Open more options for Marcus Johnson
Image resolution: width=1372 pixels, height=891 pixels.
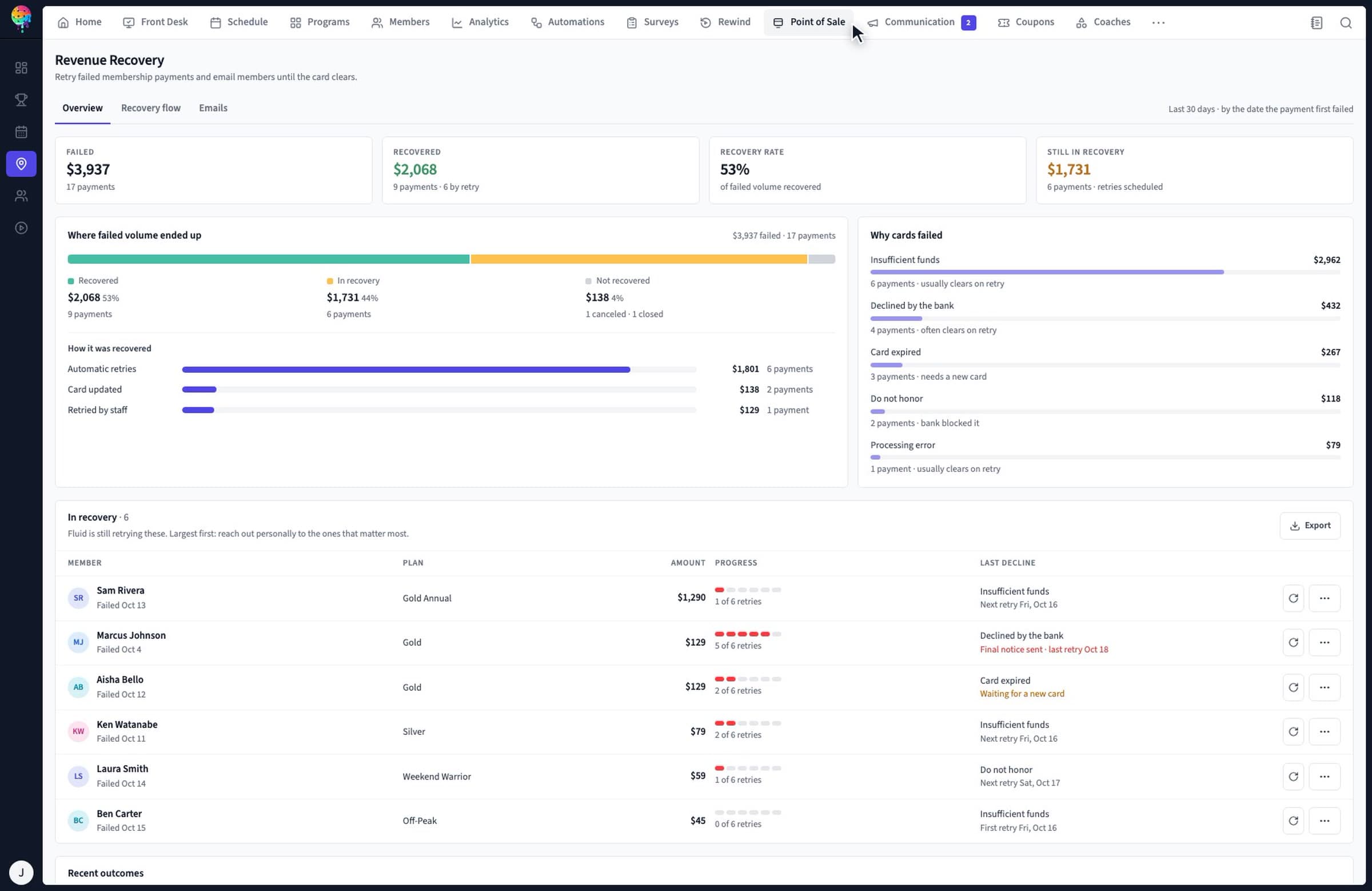[1324, 642]
